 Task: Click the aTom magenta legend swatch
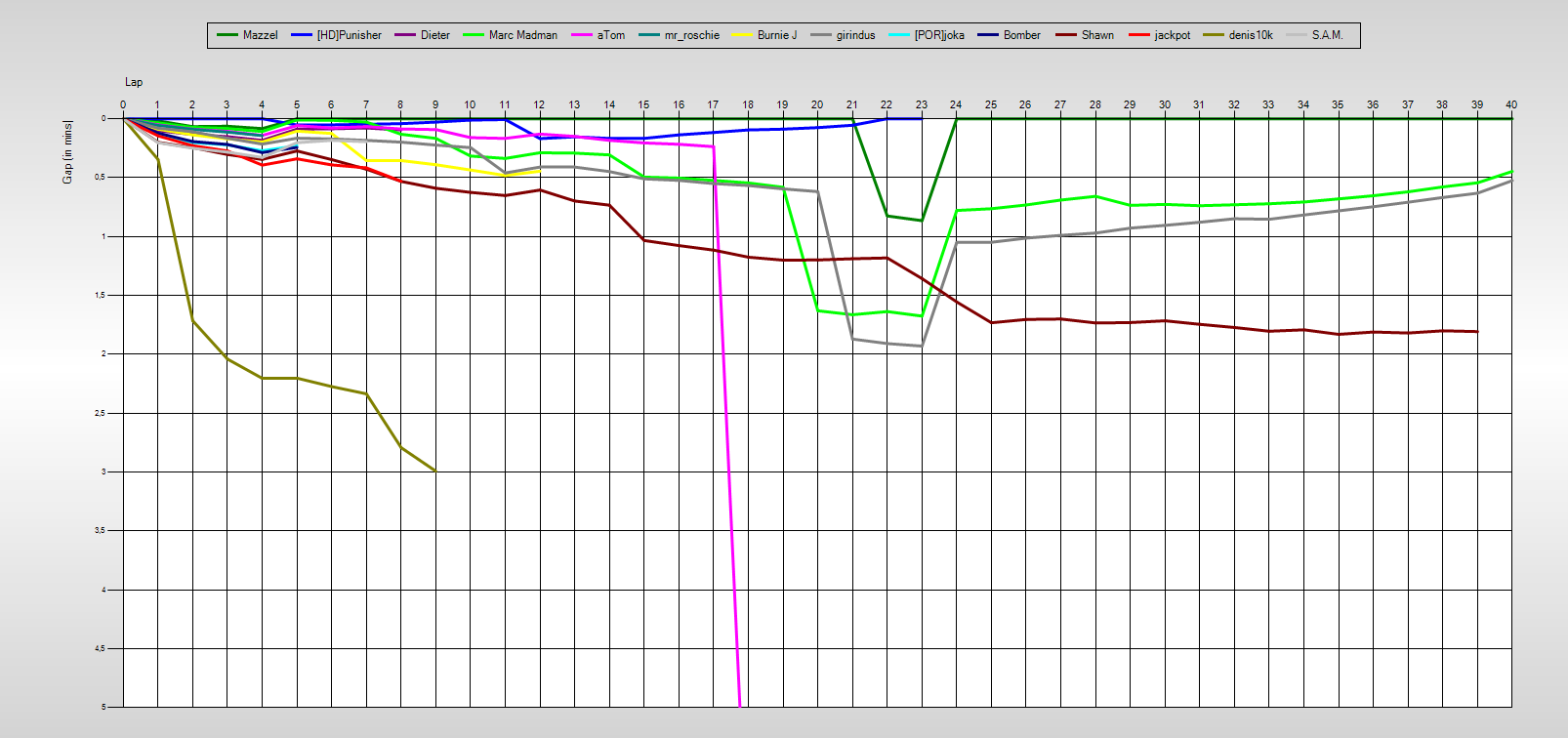(x=583, y=35)
